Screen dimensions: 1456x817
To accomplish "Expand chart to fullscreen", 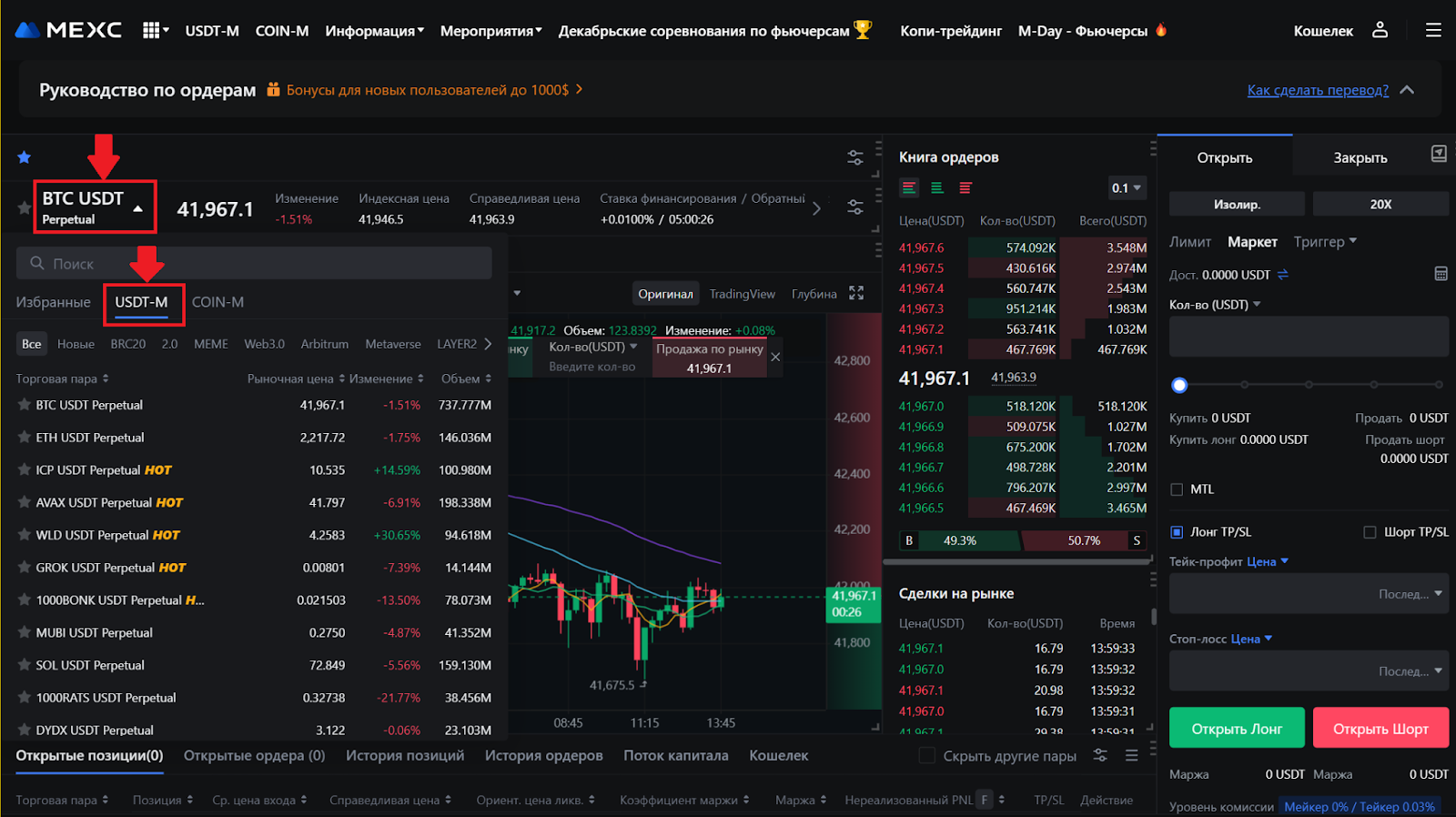I will (856, 293).
